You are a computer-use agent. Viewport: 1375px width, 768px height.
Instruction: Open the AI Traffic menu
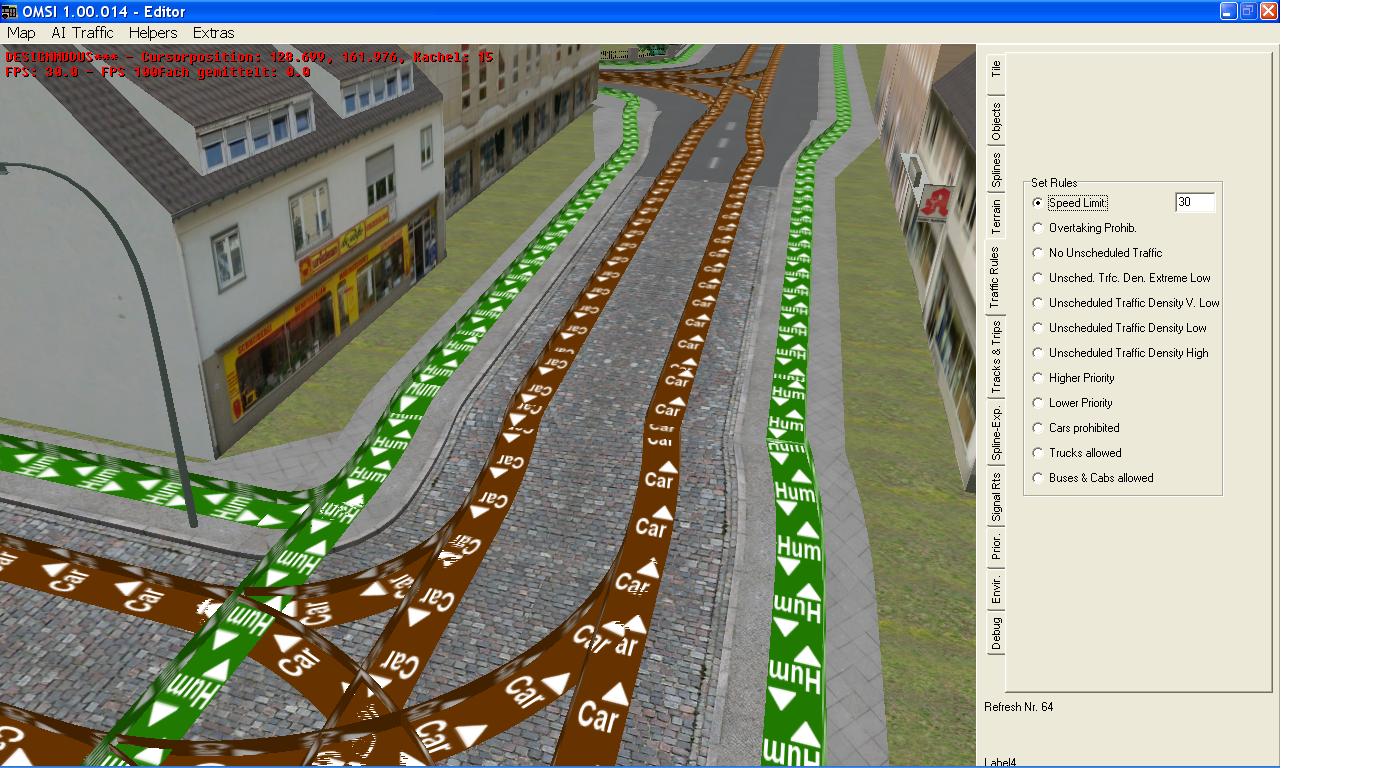pos(83,33)
